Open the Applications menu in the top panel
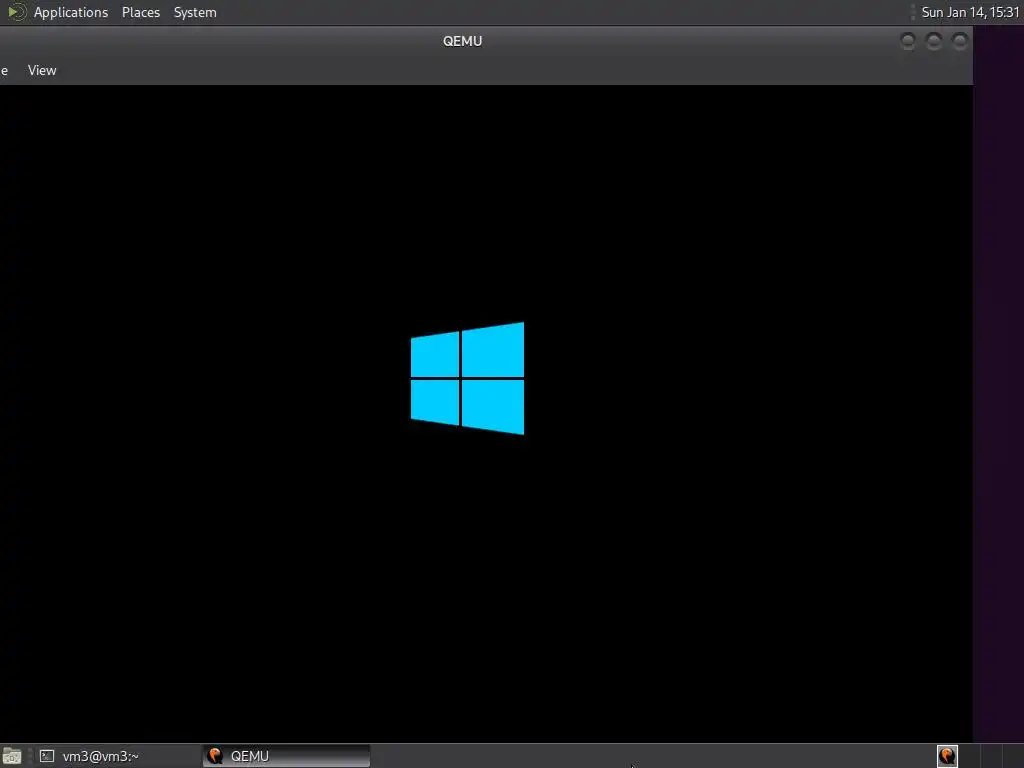The image size is (1024, 768). click(x=71, y=12)
